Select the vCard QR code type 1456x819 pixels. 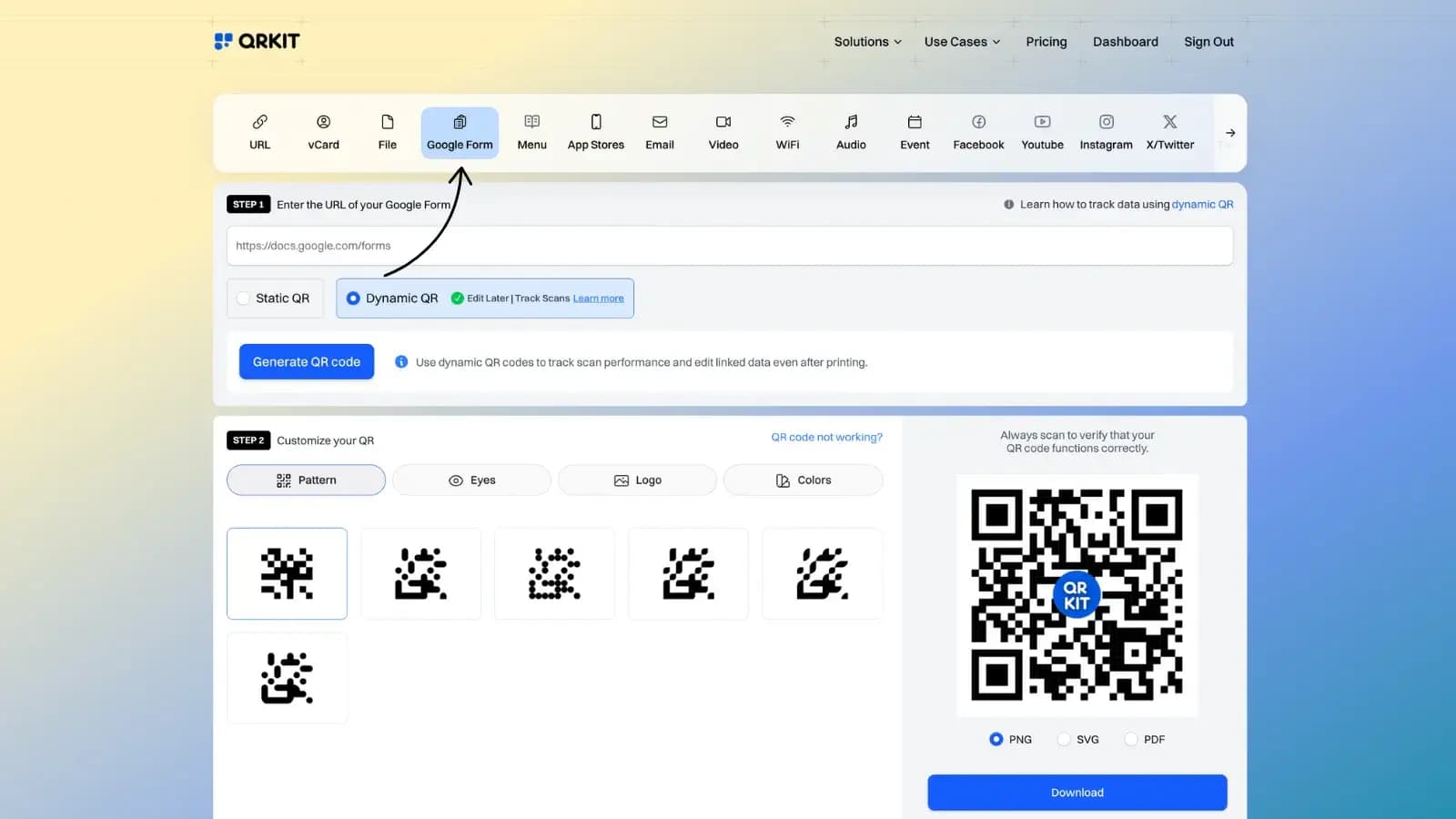point(323,132)
